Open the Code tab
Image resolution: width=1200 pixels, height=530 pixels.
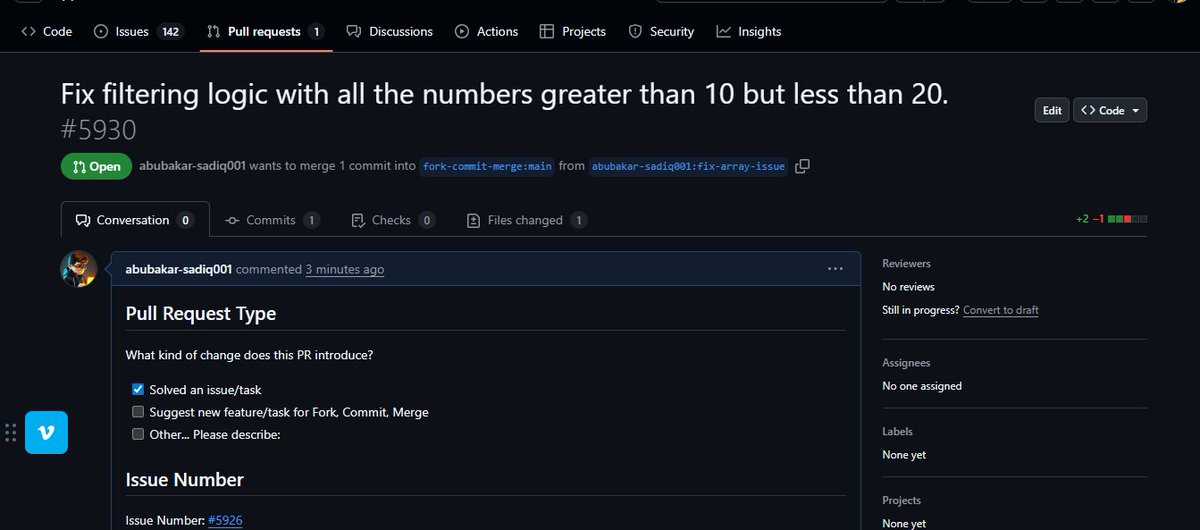(47, 32)
